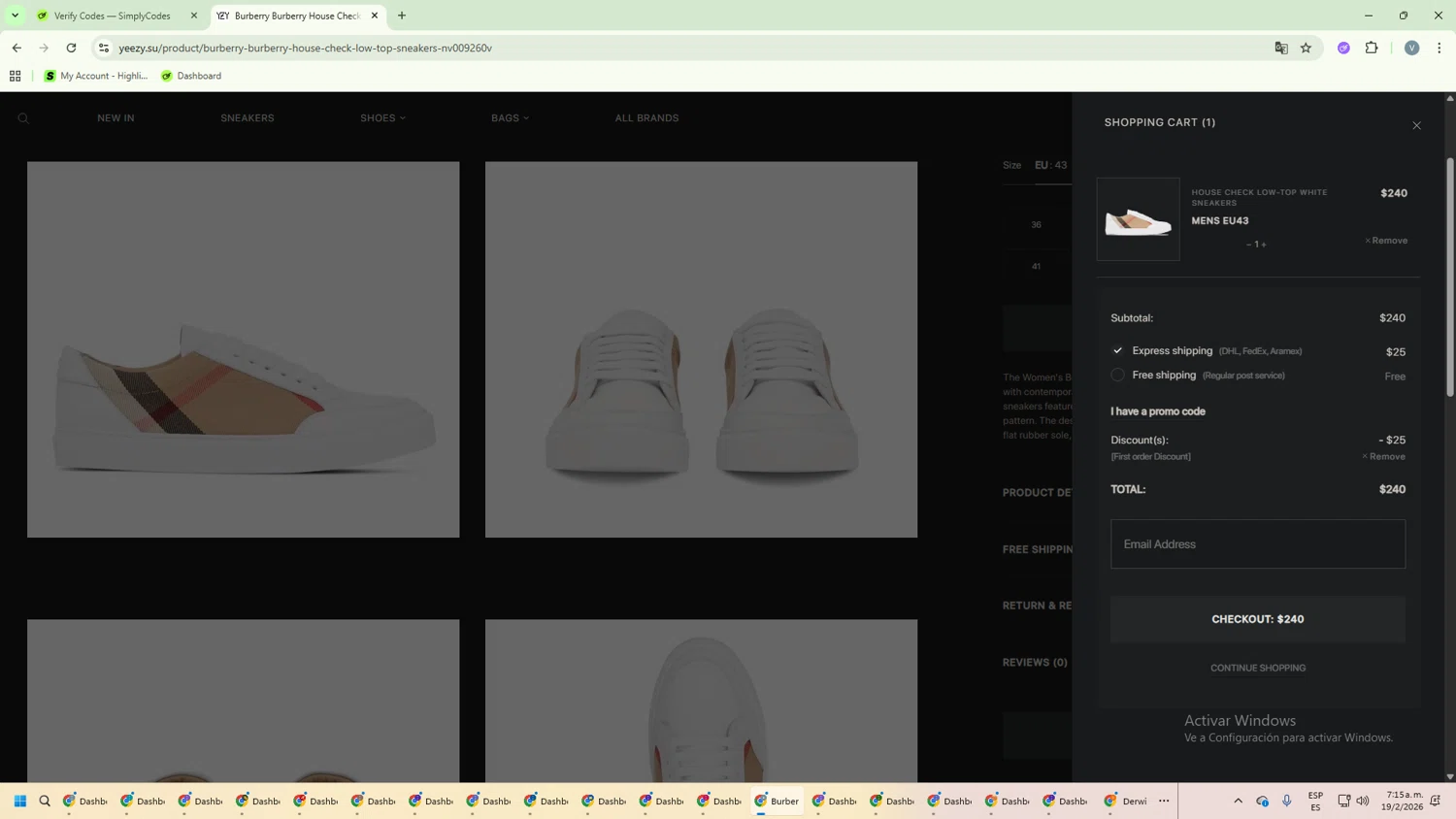Select size 36 on product page
This screenshot has width=1456, height=819.
(x=1036, y=224)
